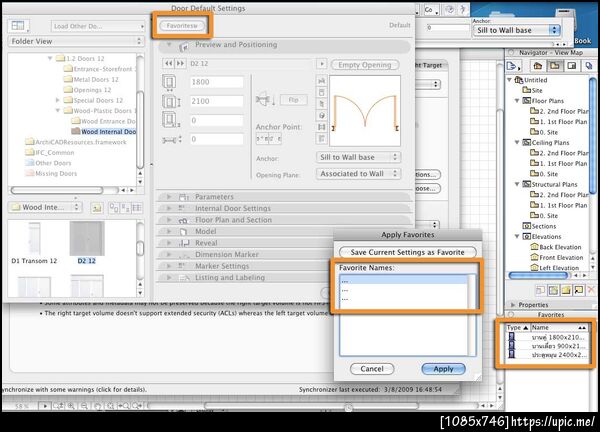This screenshot has width=600, height=432.
Task: Select bottom preview mode icon beside door preview
Action: point(321,138)
